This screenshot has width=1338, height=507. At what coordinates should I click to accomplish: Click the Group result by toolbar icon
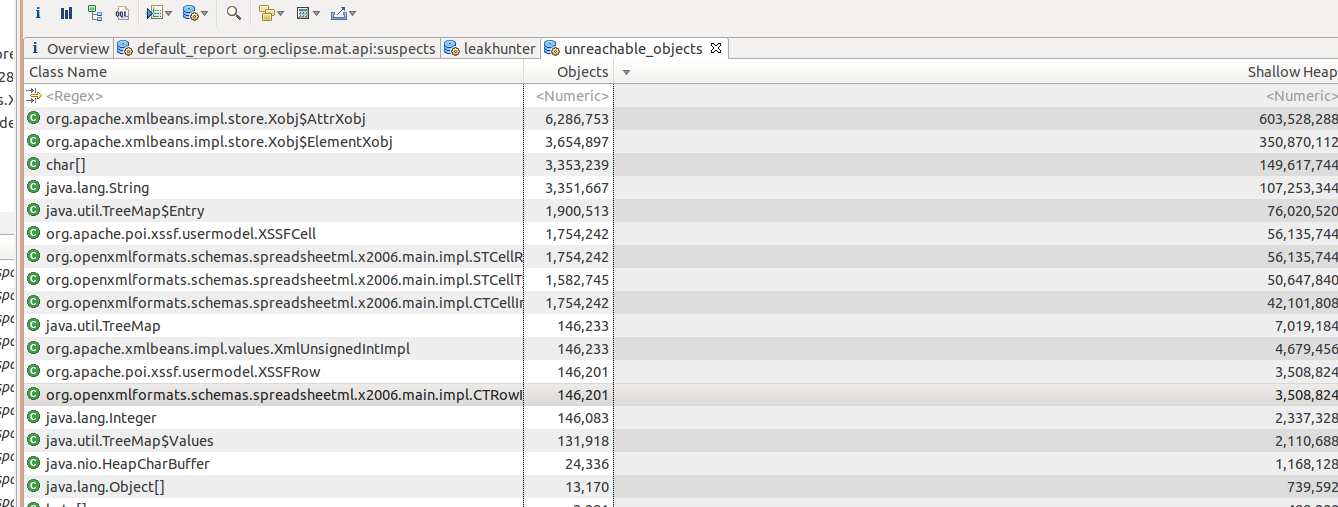[266, 13]
